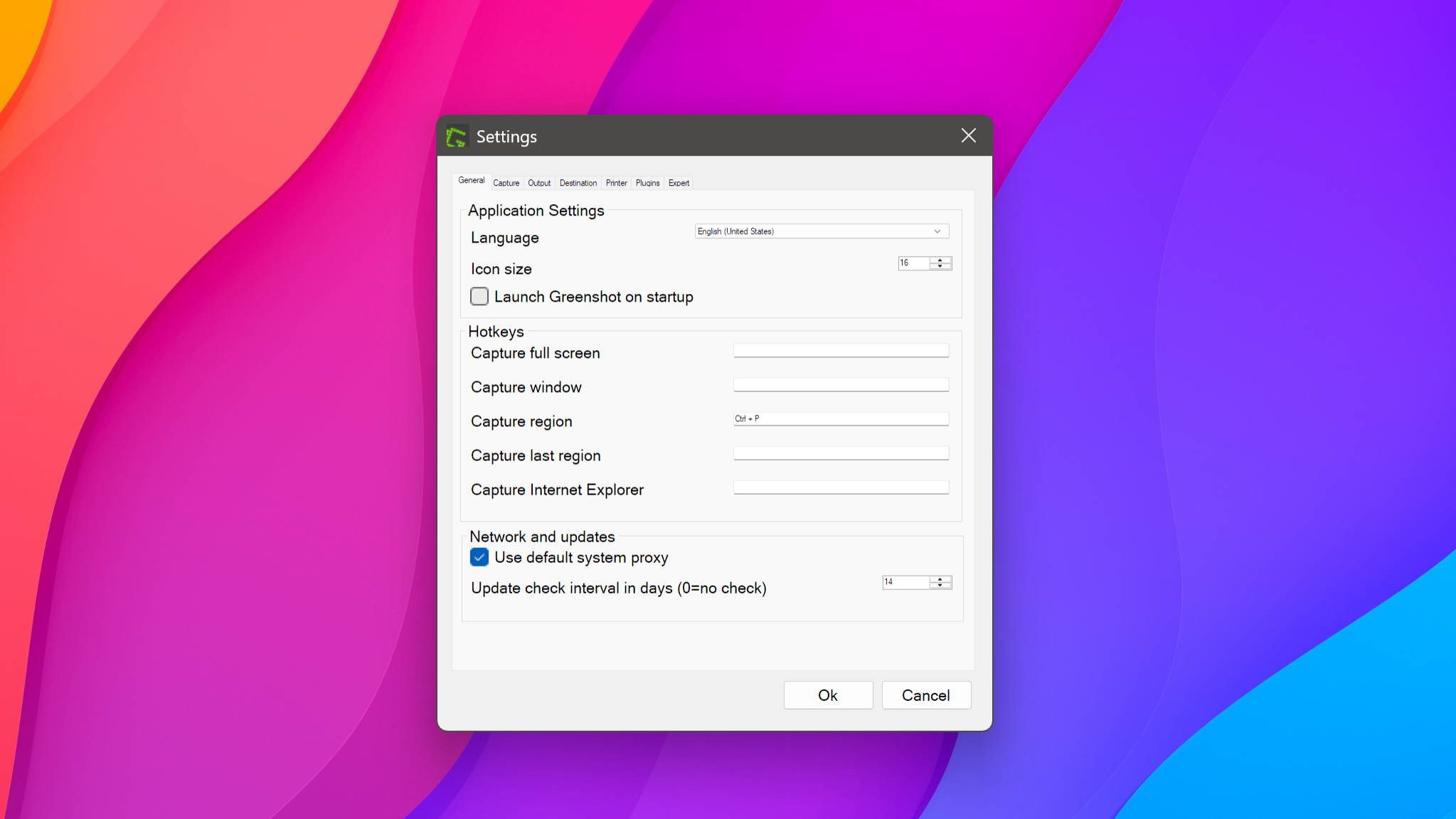This screenshot has width=1456, height=819.
Task: Click the Capture window hotkey field
Action: click(x=841, y=385)
